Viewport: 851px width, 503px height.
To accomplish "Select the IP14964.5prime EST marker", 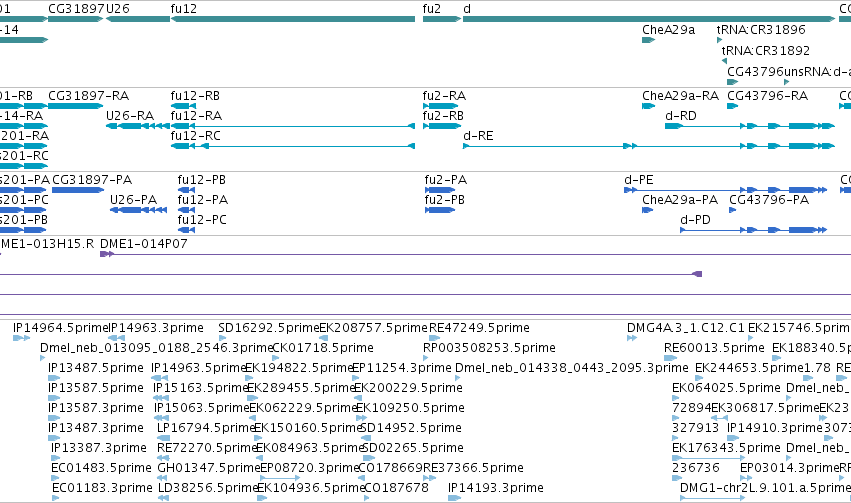I will tap(21, 338).
